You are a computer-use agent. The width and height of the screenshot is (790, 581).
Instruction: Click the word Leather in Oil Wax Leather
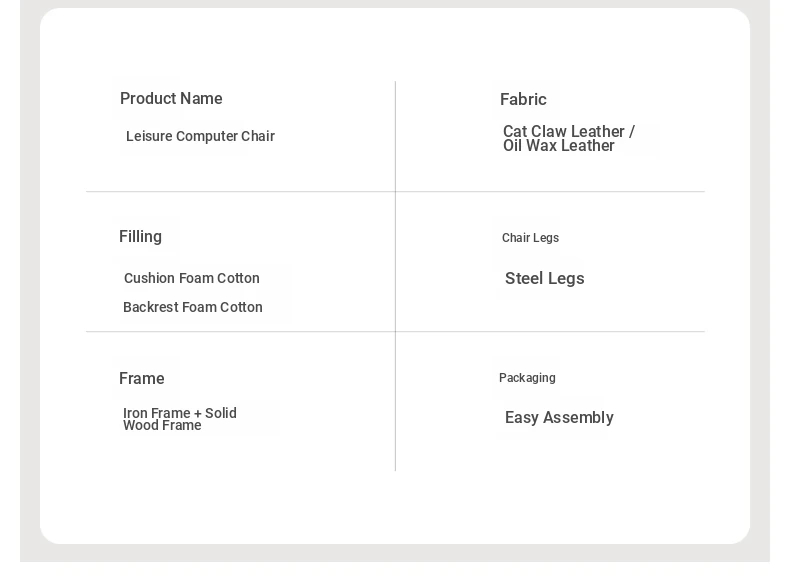coord(587,146)
